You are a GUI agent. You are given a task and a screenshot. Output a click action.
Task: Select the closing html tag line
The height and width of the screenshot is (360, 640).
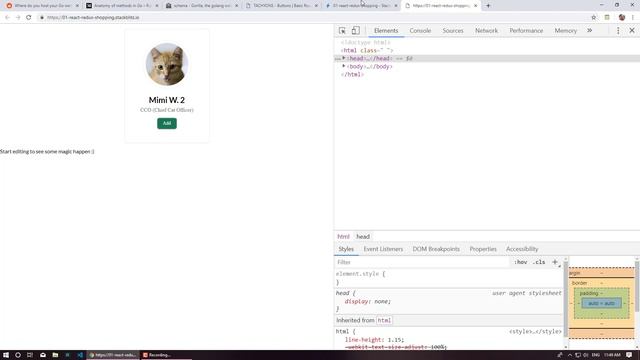(352, 74)
